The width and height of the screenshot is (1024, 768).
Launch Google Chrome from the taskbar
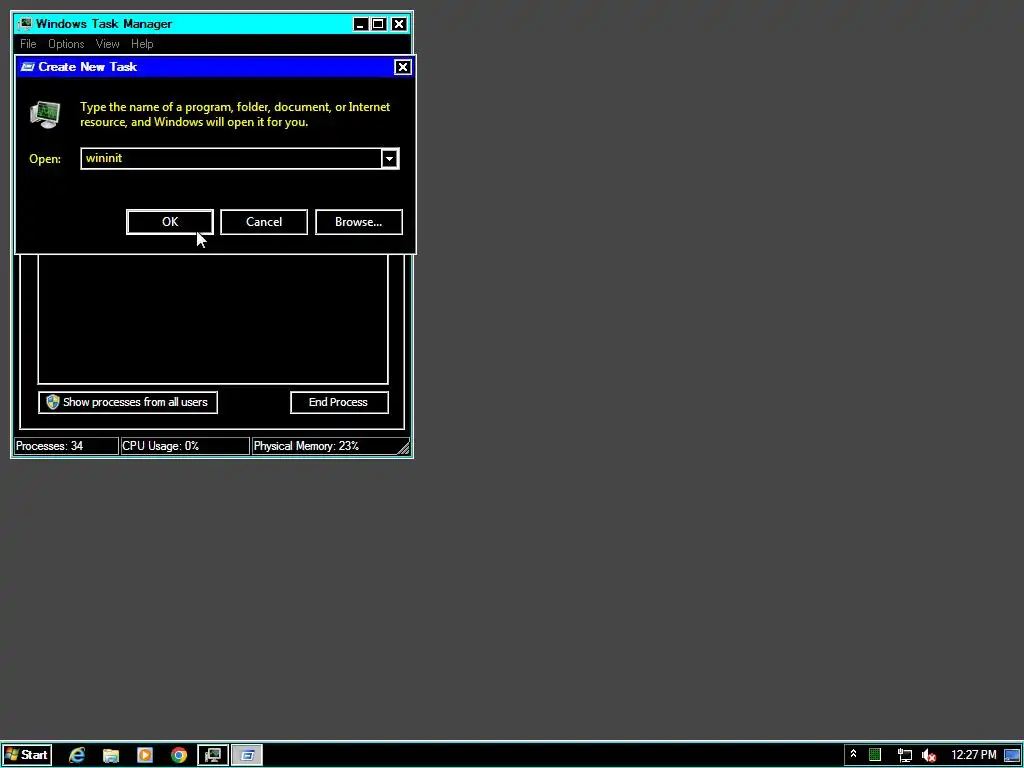(x=179, y=756)
